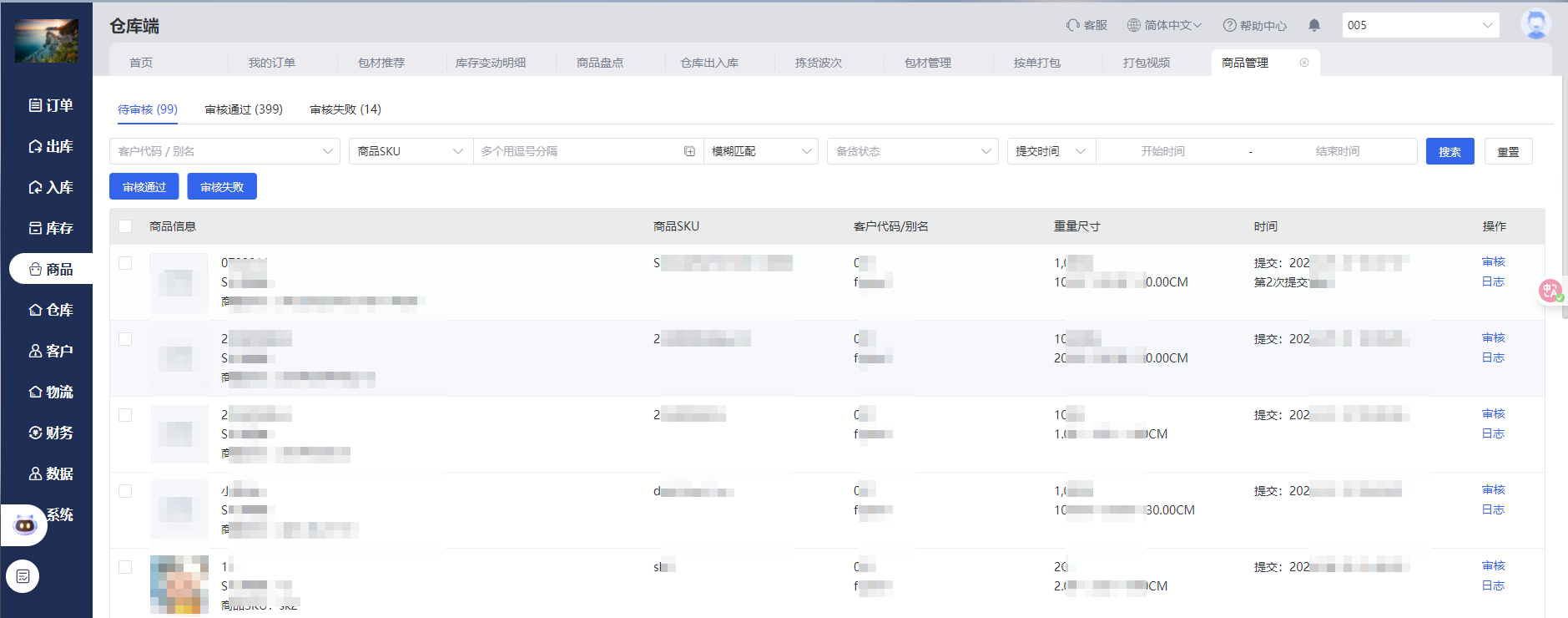This screenshot has height=618, width=1568.
Task: Click the user avatar icon
Action: click(x=1535, y=24)
